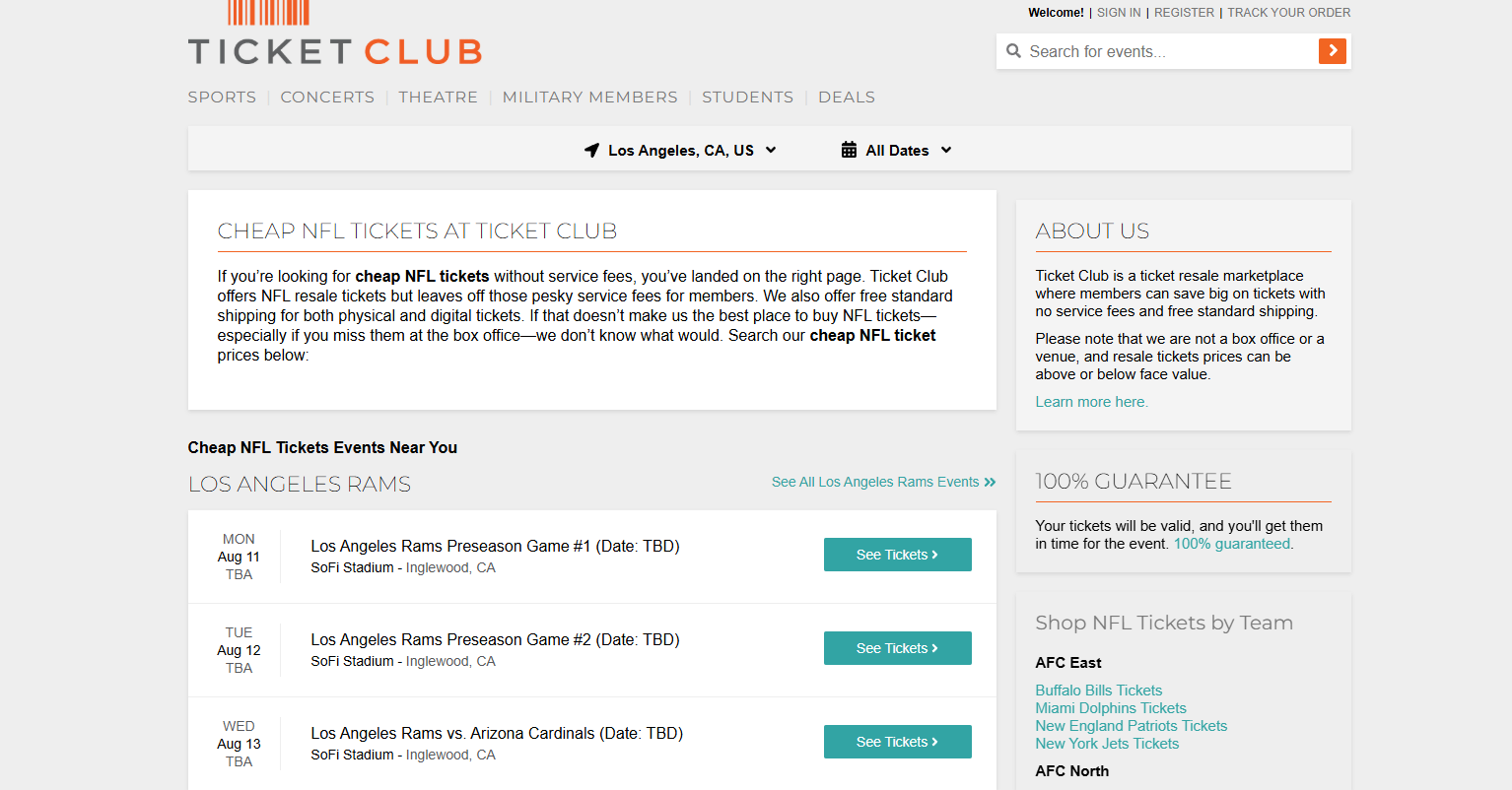This screenshot has width=1512, height=790.
Task: Open Miami Dolphins Tickets link
Action: coord(1111,708)
